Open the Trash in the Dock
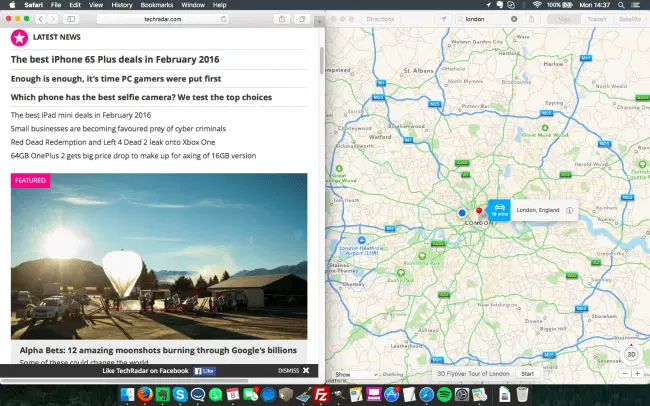Image resolution: width=650 pixels, height=406 pixels. pos(522,394)
